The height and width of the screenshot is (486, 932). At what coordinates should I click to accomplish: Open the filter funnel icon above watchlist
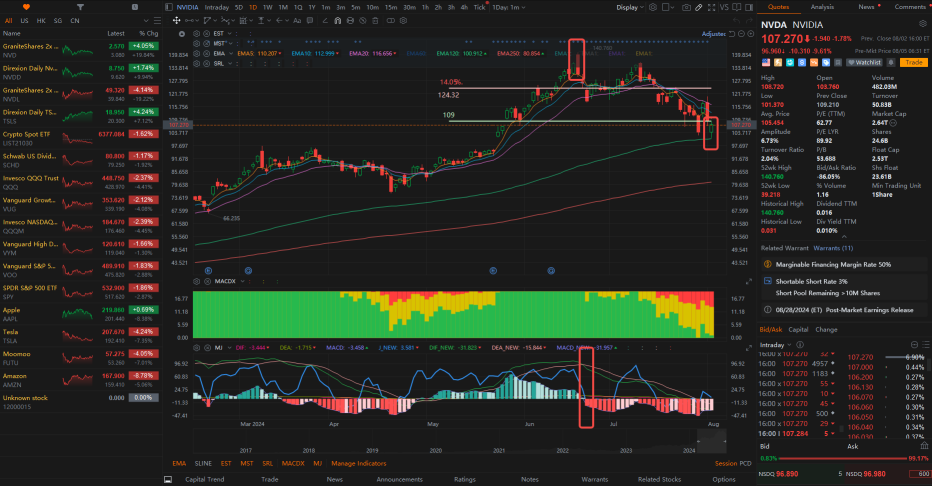[80, 7]
